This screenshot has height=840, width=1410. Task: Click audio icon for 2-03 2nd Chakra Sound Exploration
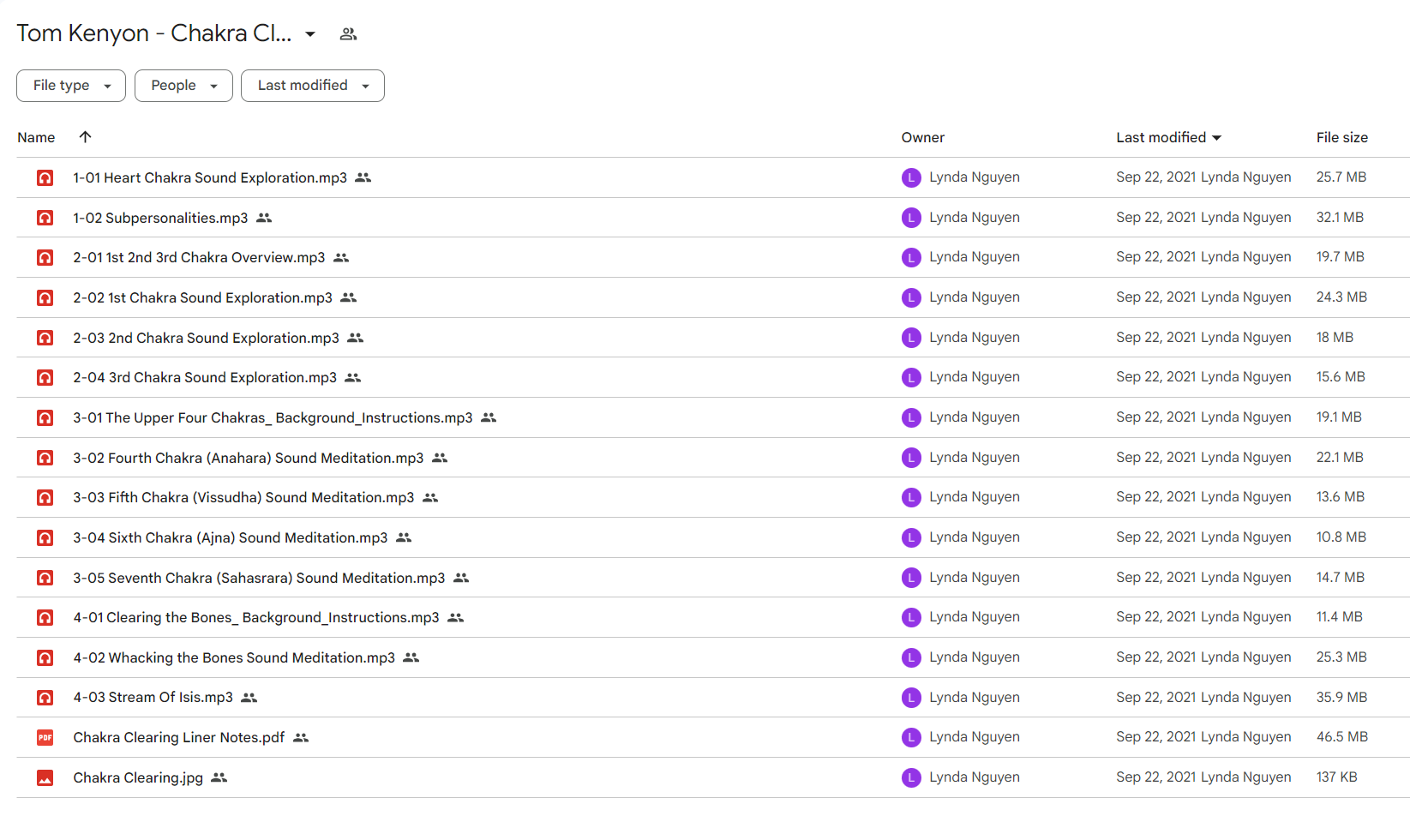coord(45,338)
